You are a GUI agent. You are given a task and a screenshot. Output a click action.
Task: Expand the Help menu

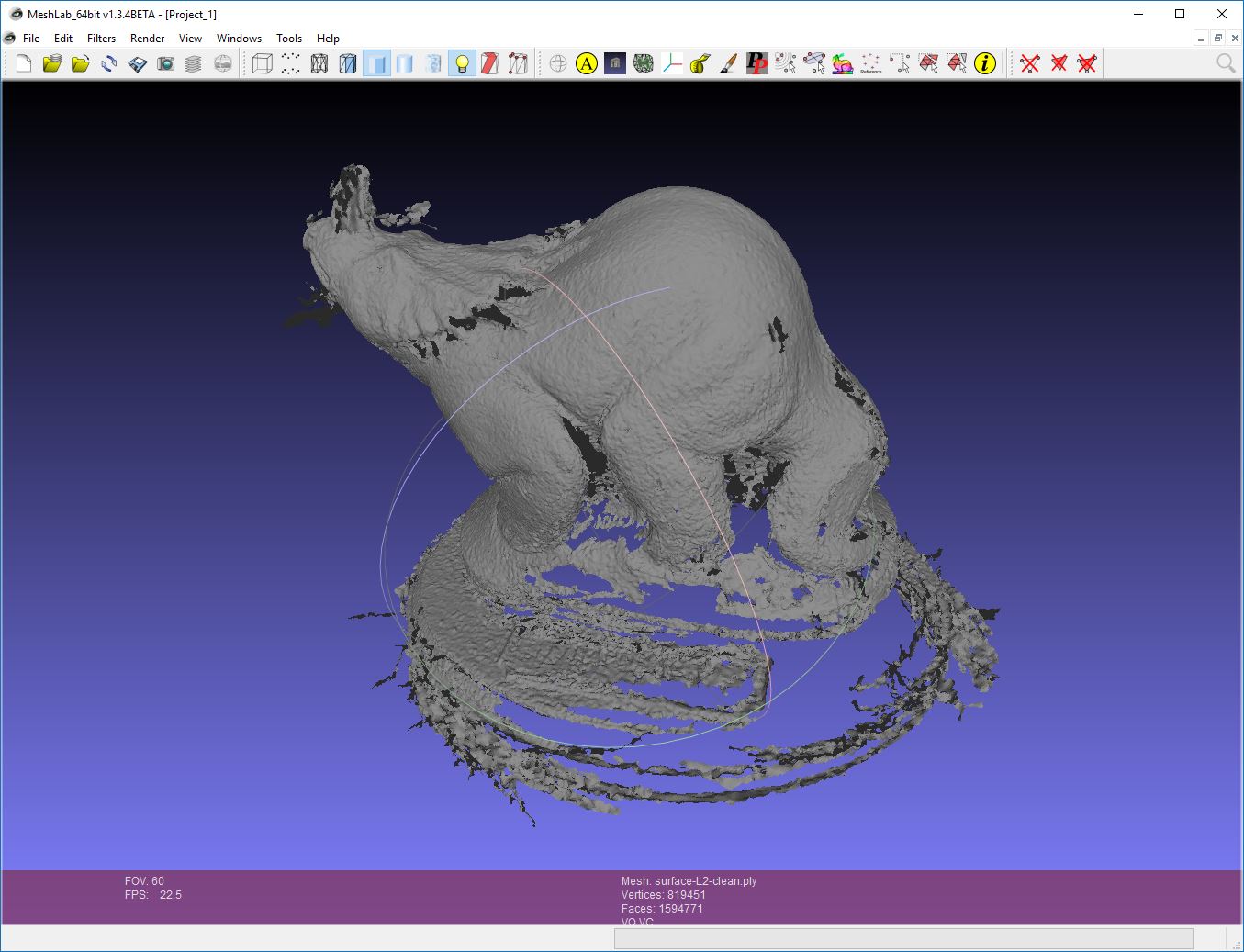click(x=328, y=39)
